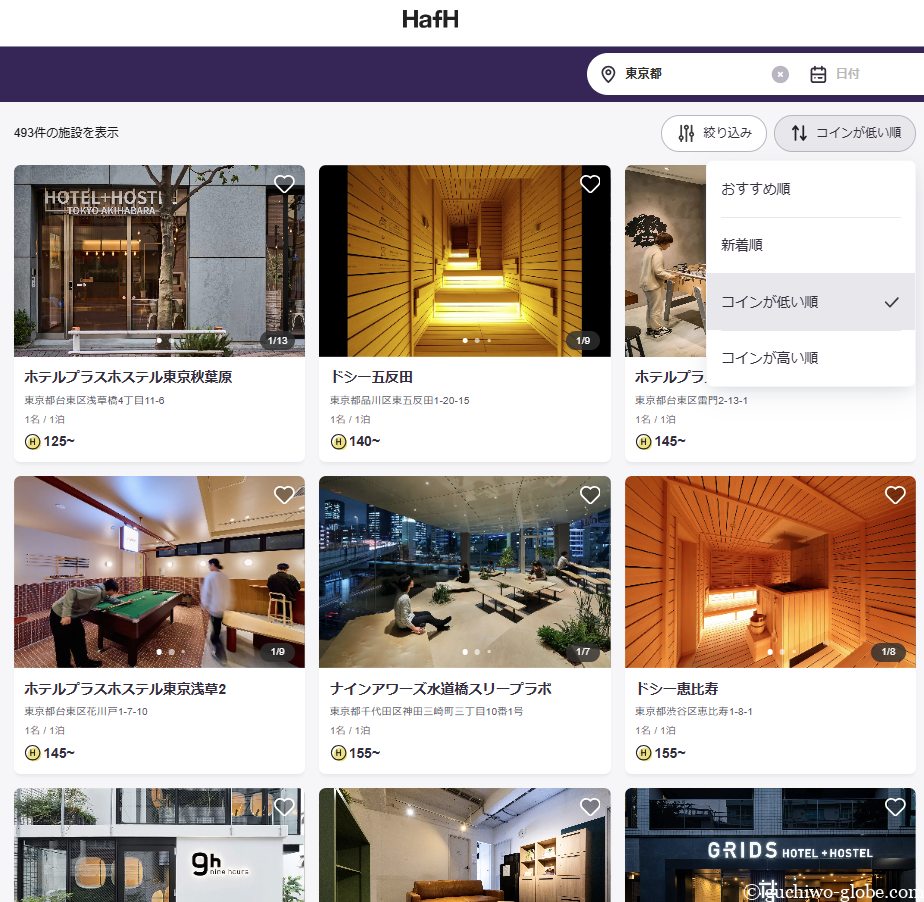Open ホテルプラスホステル東京浅草2 title link

125,689
